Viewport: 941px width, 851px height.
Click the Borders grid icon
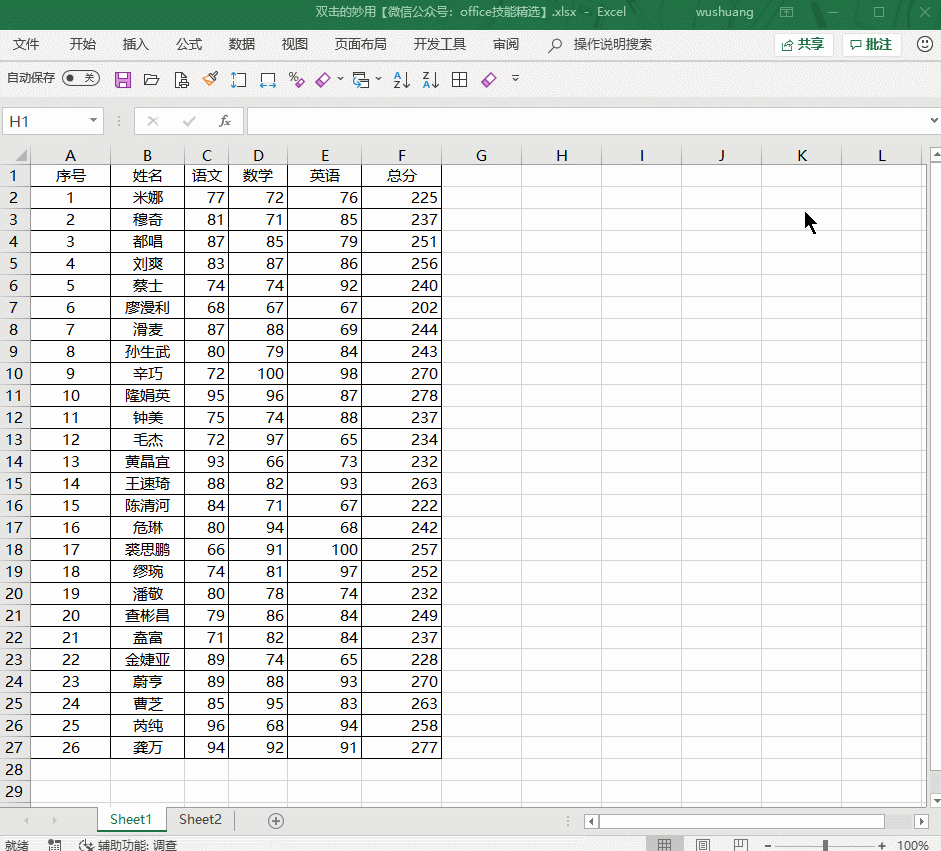(460, 80)
